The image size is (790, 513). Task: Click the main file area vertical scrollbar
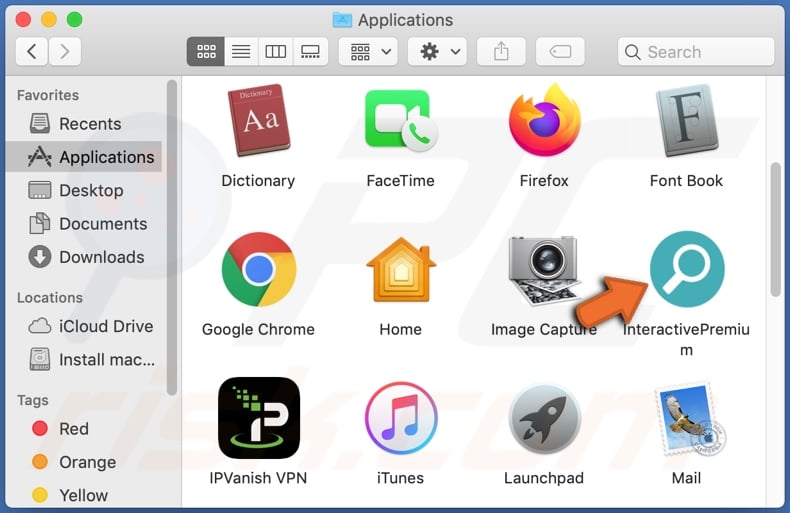[776, 229]
